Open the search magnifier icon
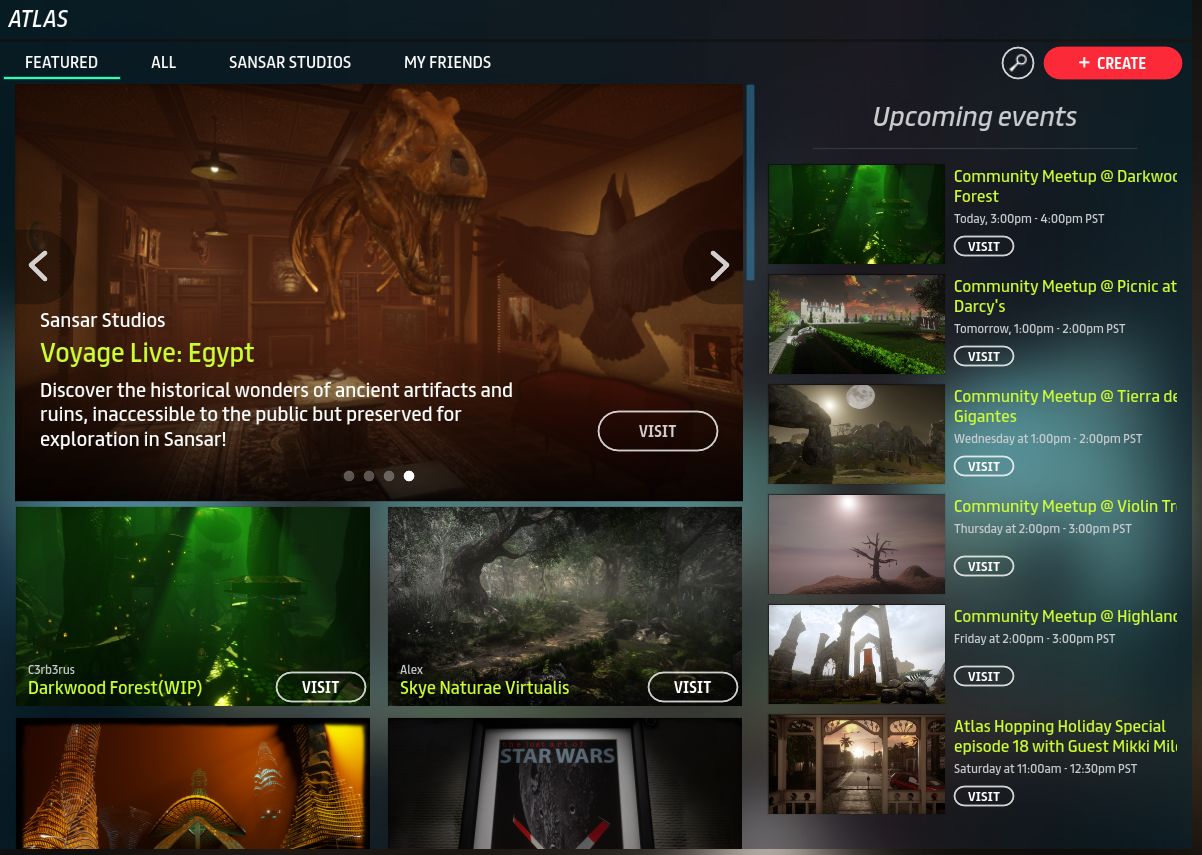 click(x=1017, y=63)
